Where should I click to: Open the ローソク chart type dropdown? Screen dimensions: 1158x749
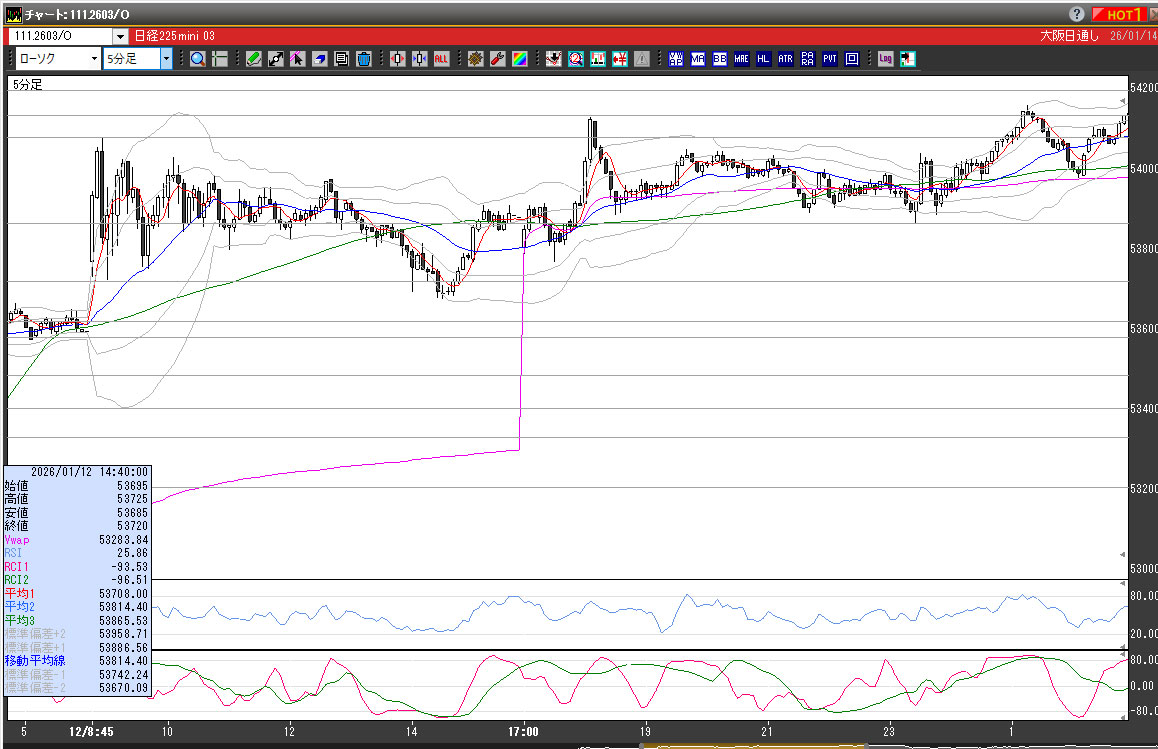click(94, 59)
